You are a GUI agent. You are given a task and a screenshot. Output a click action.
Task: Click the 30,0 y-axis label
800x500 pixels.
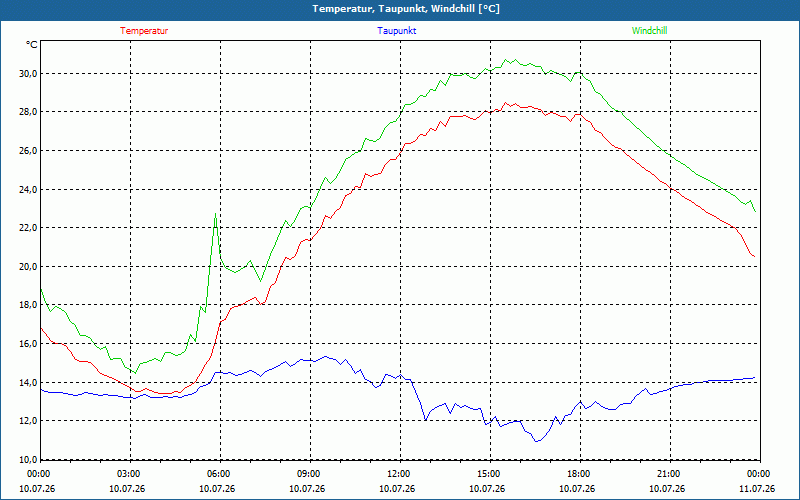[28, 73]
